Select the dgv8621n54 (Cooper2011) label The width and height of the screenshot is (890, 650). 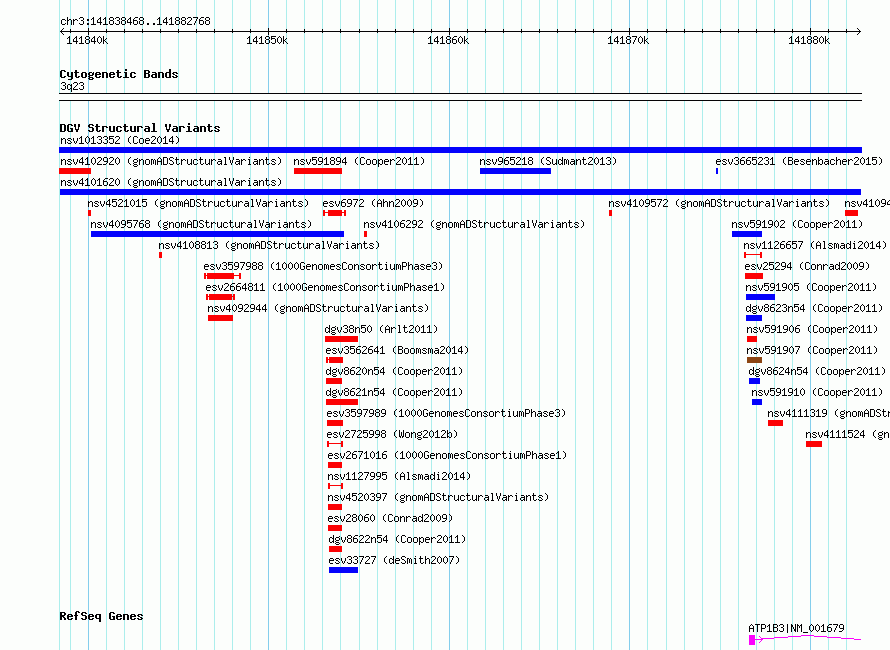click(x=394, y=392)
